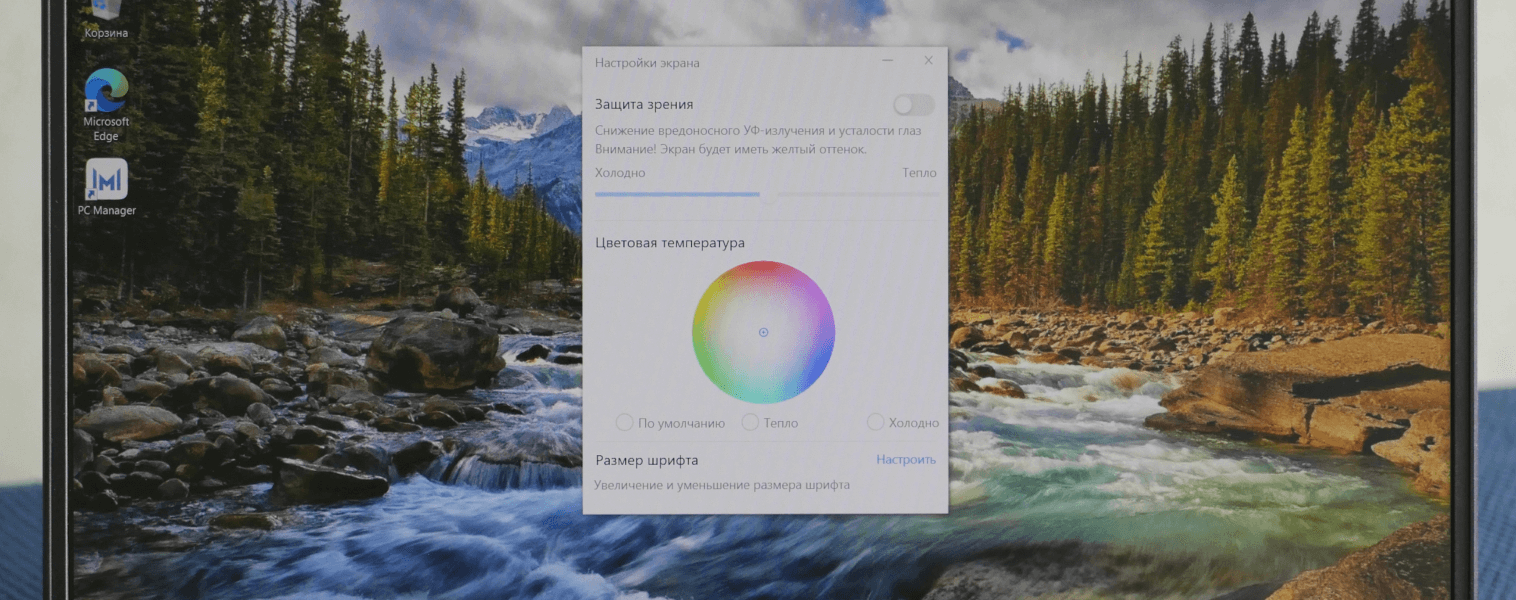This screenshot has width=1516, height=600.
Task: Select the По умолчанию radio button
Action: (625, 423)
